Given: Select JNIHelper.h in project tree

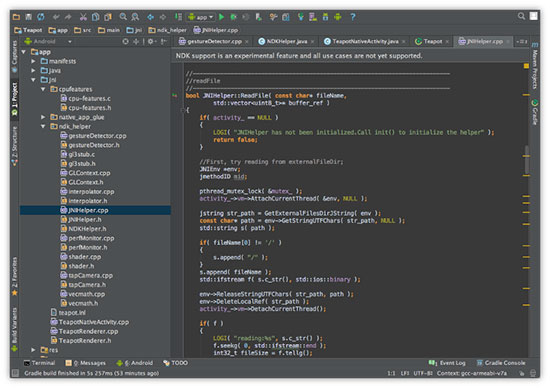Looking at the screenshot, I should tap(85, 220).
